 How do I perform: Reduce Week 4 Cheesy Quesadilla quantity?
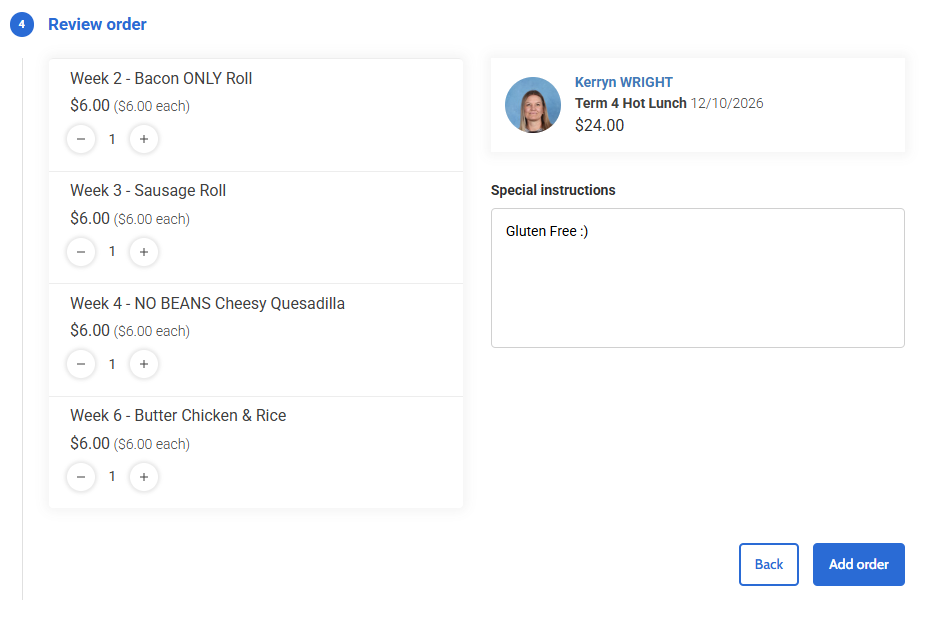click(81, 364)
